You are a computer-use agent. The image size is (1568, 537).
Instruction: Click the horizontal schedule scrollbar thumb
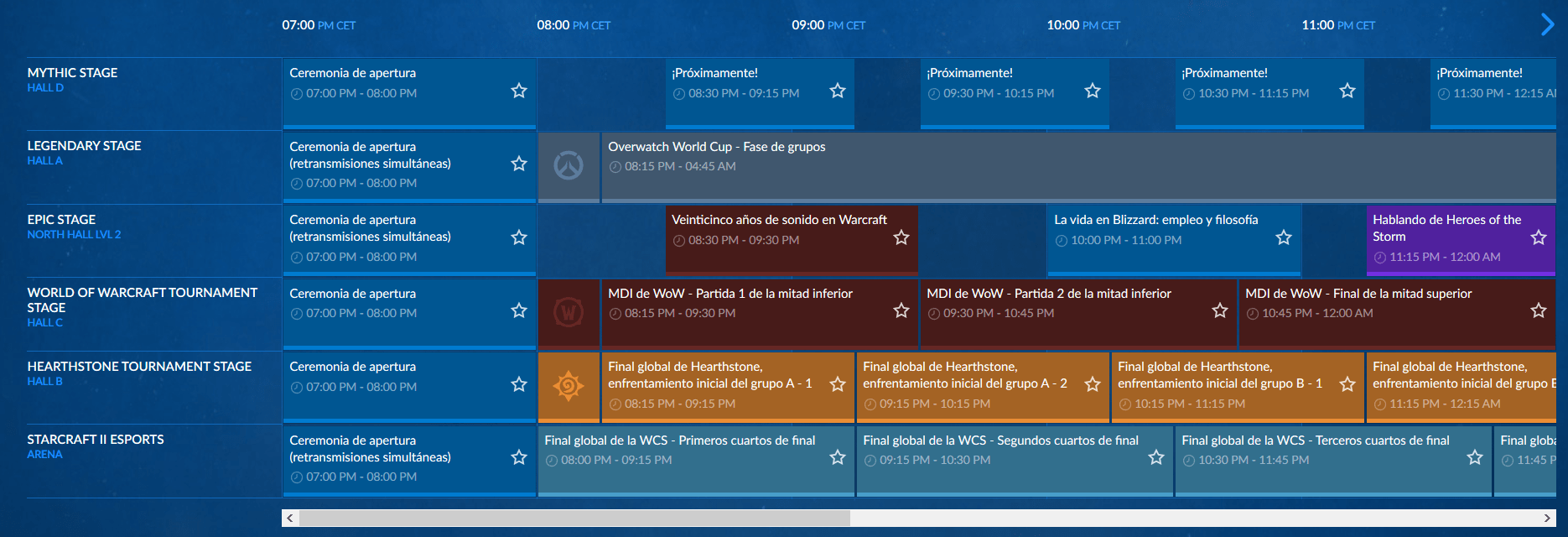coord(574,518)
